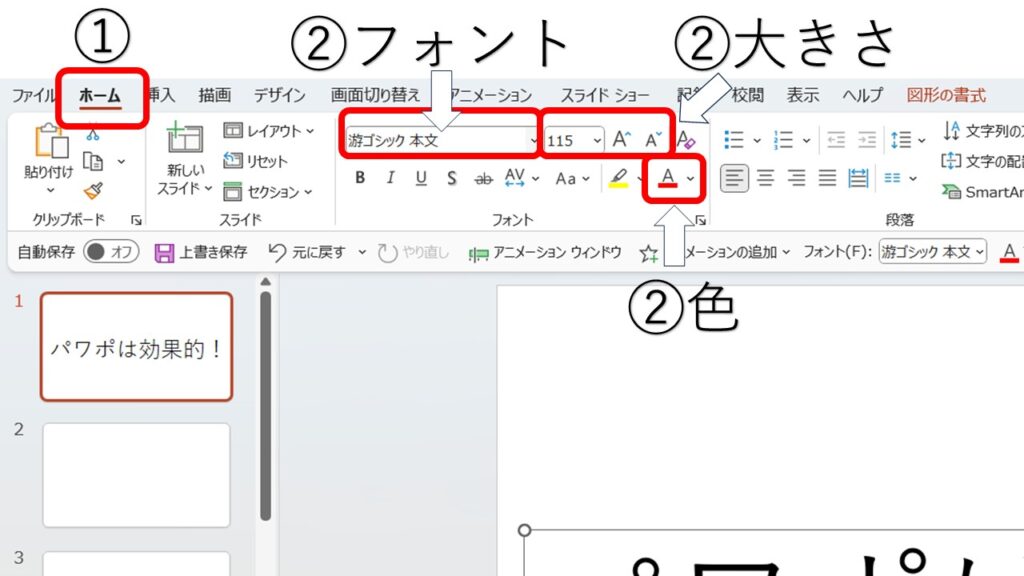The image size is (1024, 576).
Task: Select slide 1 thumbnail パワポは効果的！
Action: coord(136,347)
